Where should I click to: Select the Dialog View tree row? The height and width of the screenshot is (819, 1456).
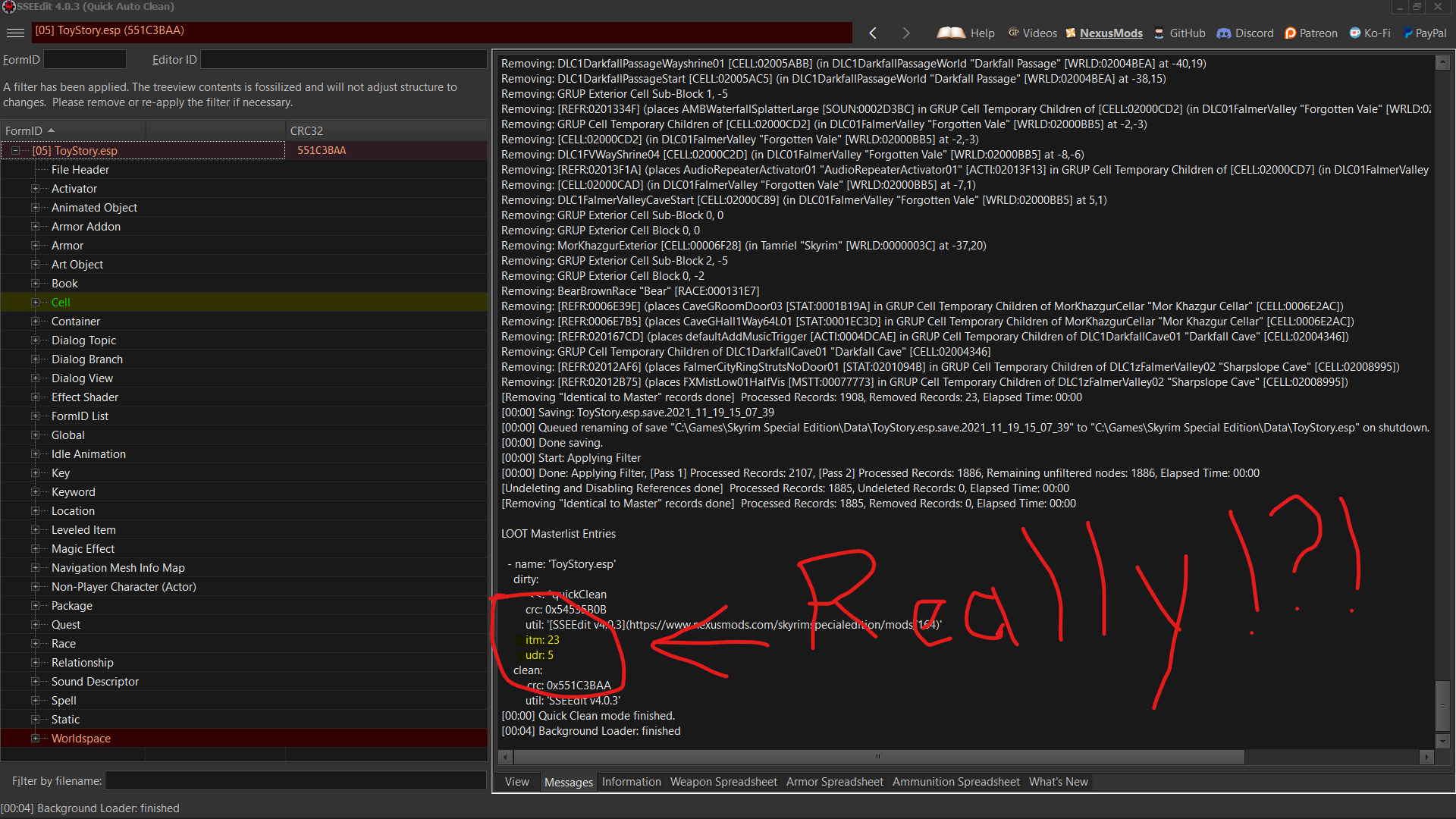coord(244,378)
